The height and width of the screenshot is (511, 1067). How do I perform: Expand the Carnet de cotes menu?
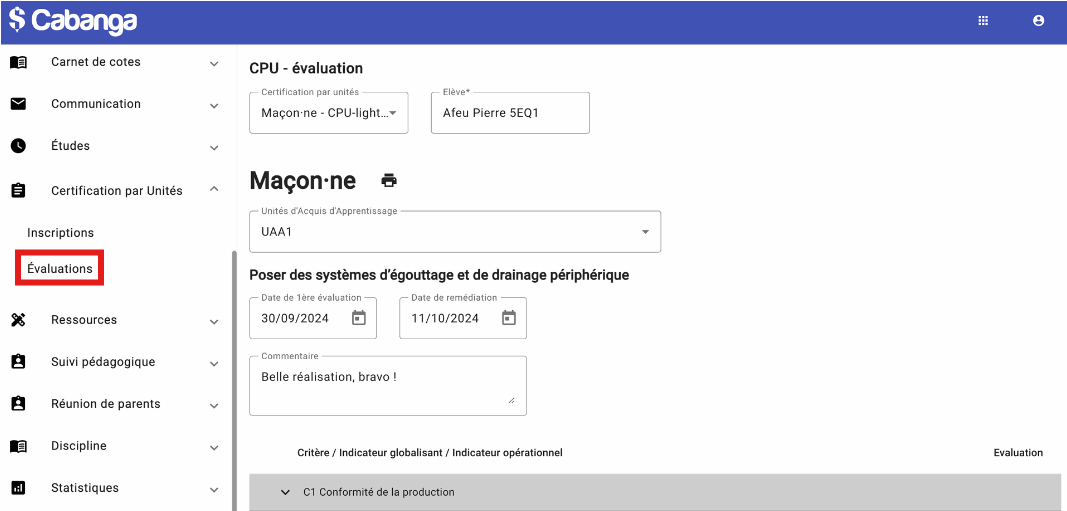(x=214, y=63)
